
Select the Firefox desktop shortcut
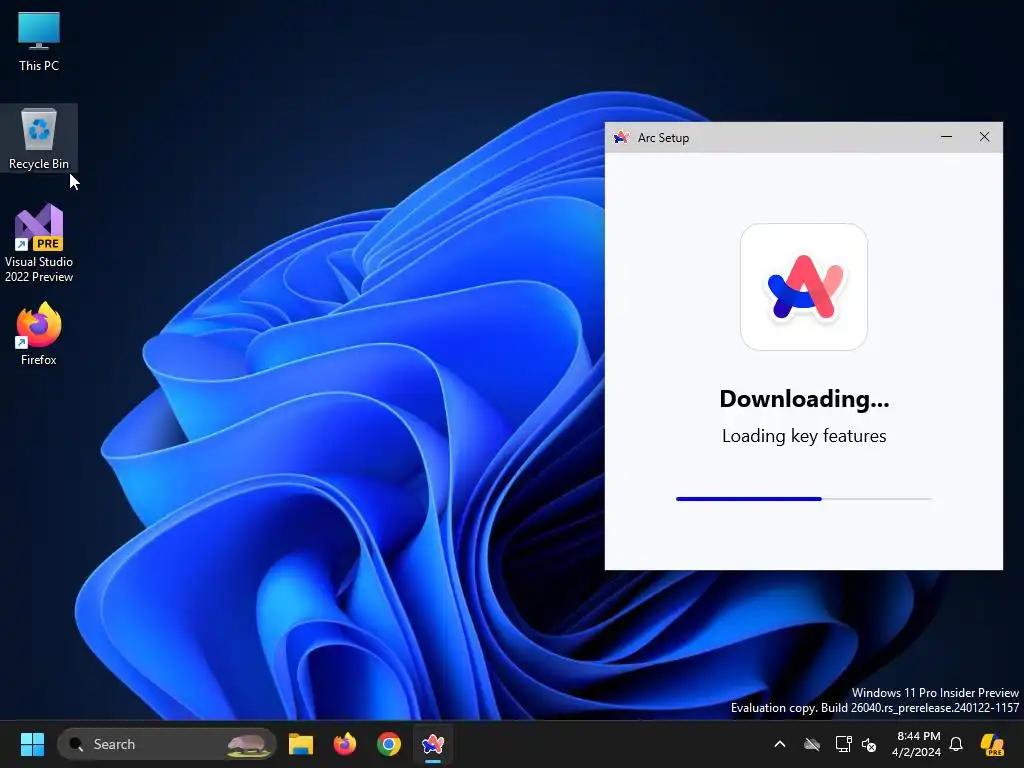tap(39, 334)
